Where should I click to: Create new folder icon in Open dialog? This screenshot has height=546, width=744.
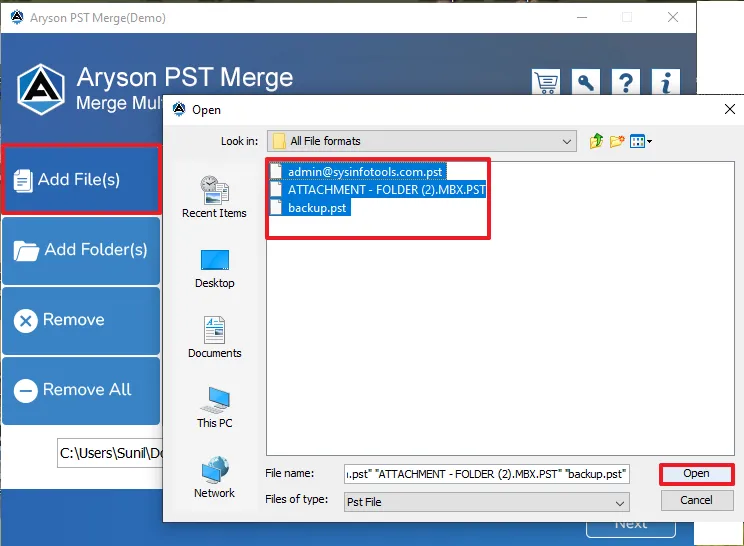tap(617, 141)
